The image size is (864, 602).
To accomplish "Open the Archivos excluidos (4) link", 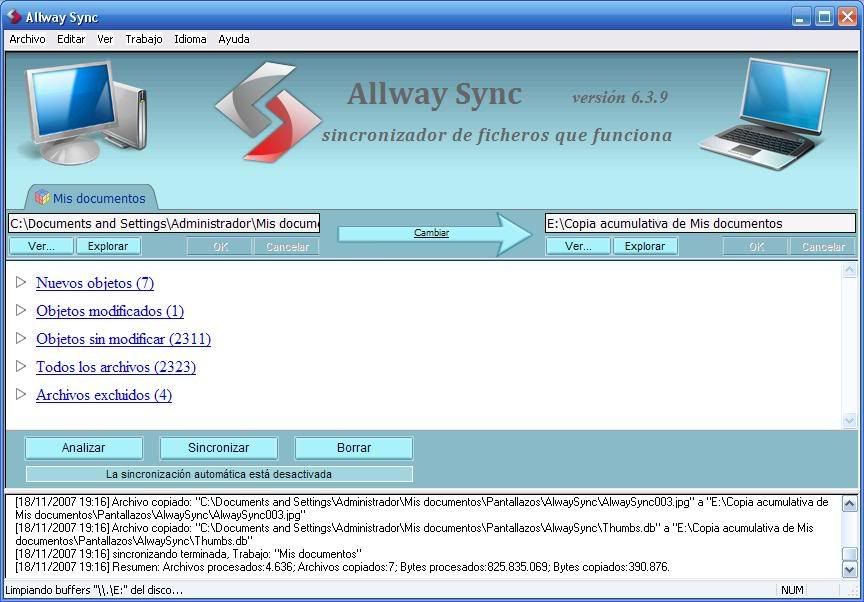I will pos(104,395).
